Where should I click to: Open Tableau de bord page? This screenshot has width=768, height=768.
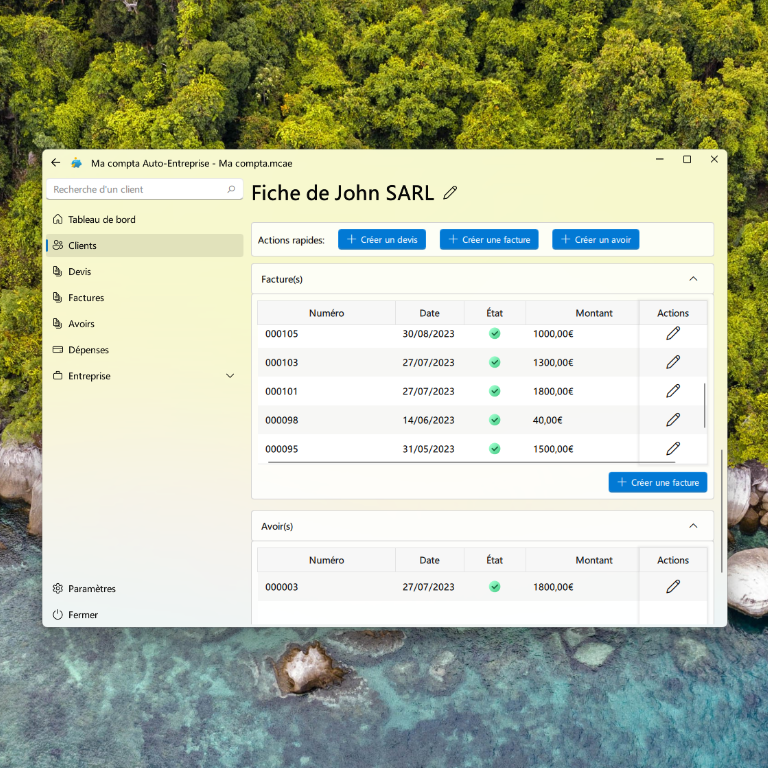[x=101, y=219]
